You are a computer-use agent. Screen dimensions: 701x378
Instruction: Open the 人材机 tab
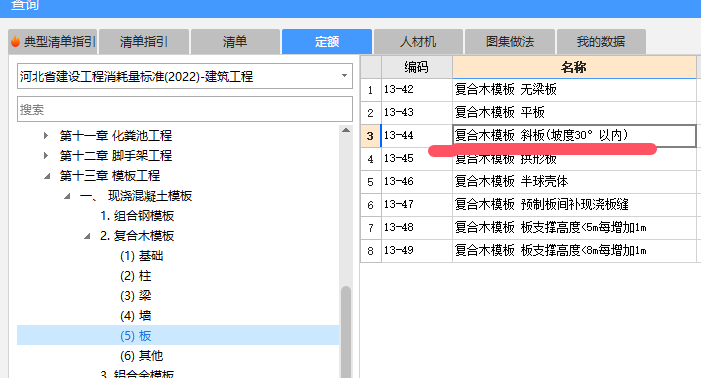418,42
